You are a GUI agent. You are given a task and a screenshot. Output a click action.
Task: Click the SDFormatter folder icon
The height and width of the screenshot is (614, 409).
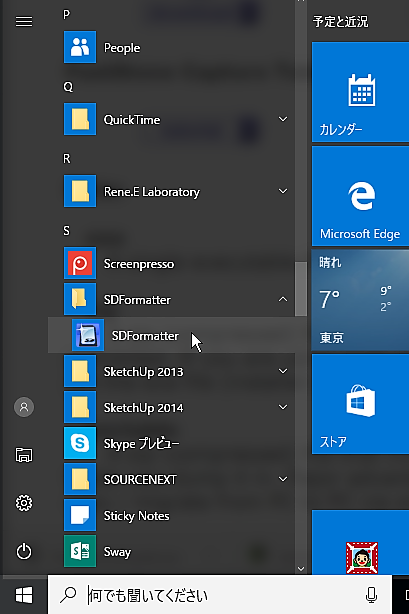tap(80, 300)
